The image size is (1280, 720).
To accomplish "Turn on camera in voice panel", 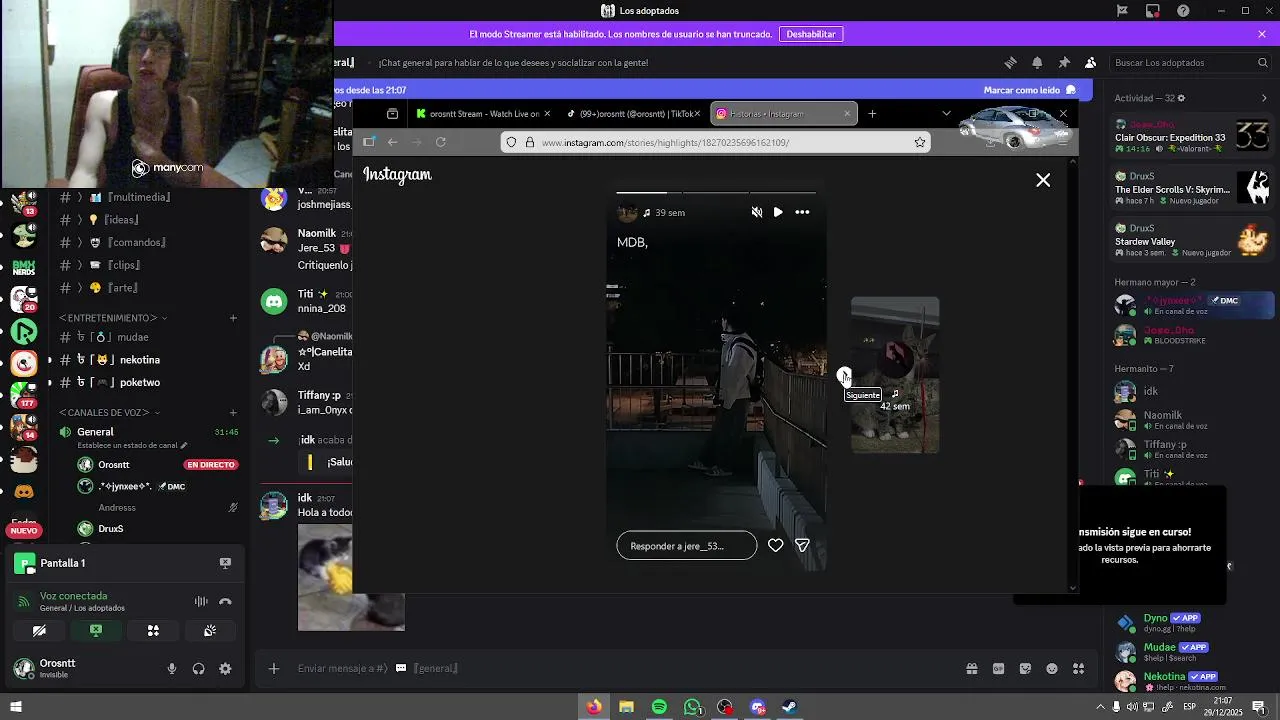I will coord(39,631).
